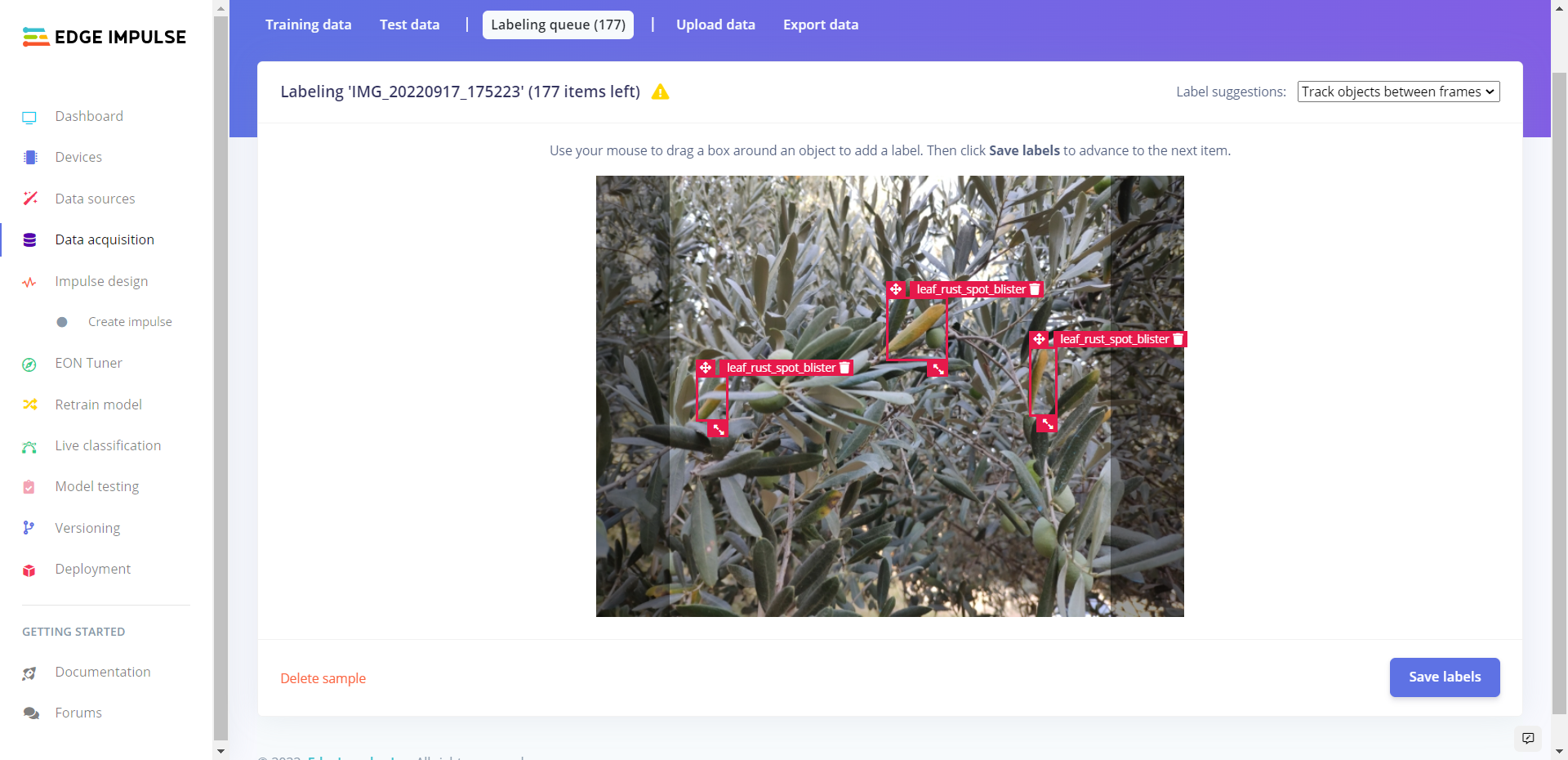This screenshot has width=1568, height=760.
Task: Click the sidebar scrollbar down arrow
Action: 220,751
